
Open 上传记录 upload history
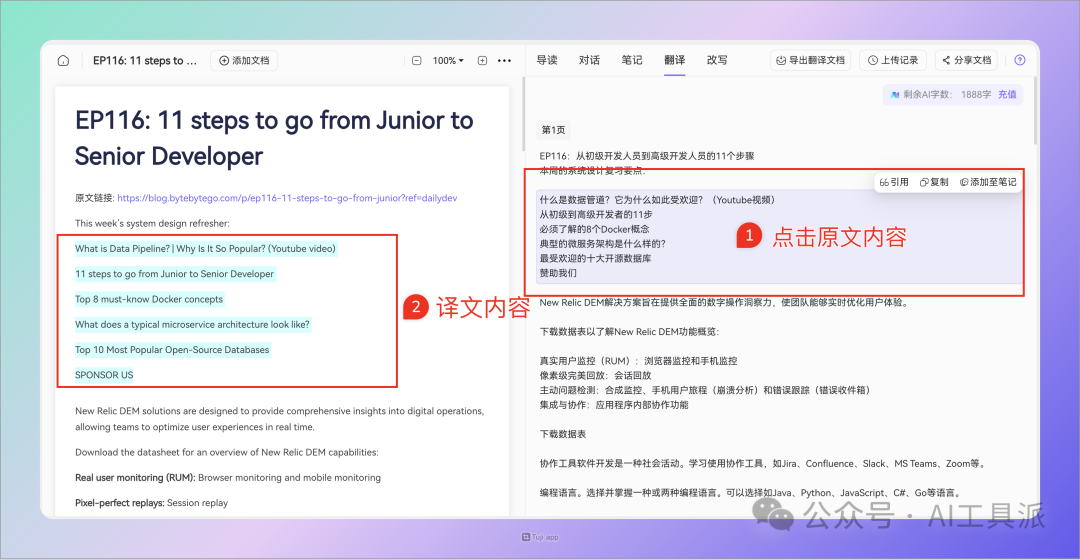pos(893,61)
